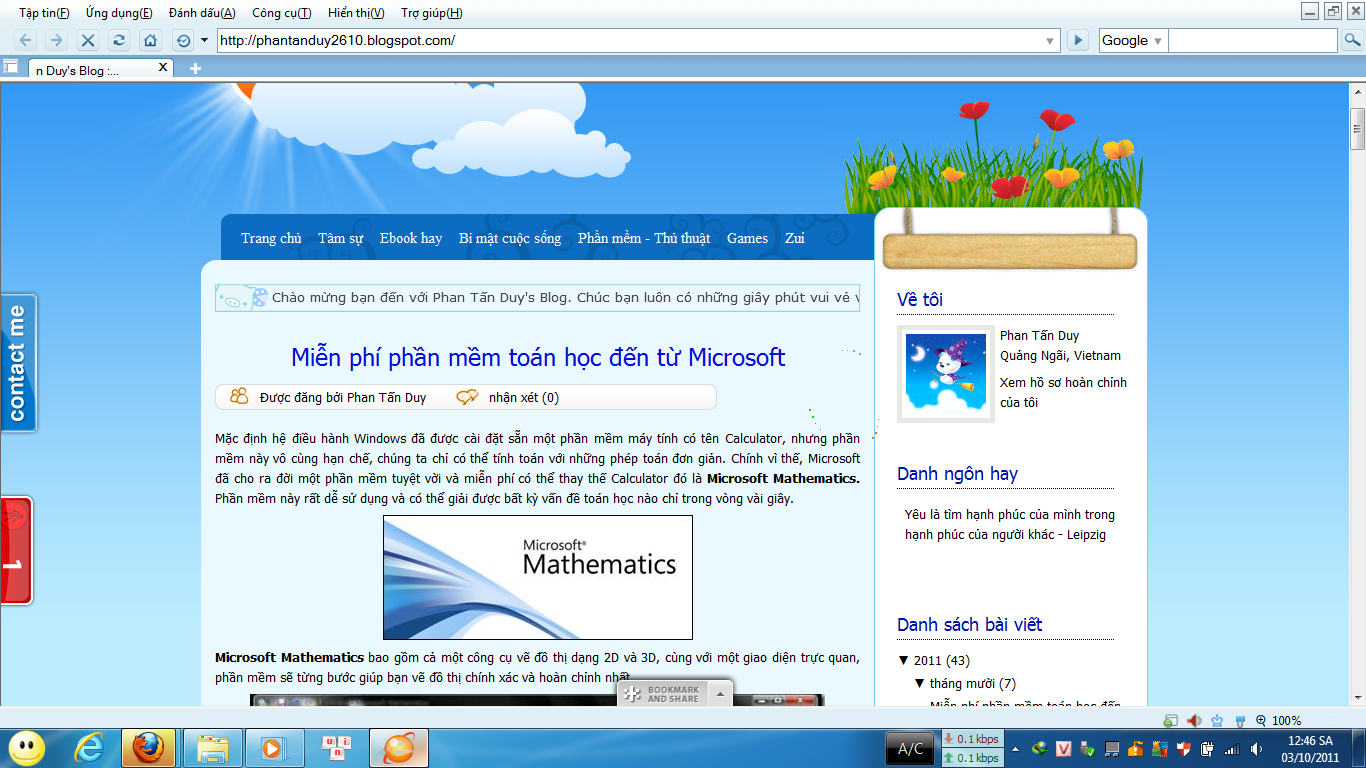Open the Games nav link
This screenshot has width=1366, height=768.
747,238
